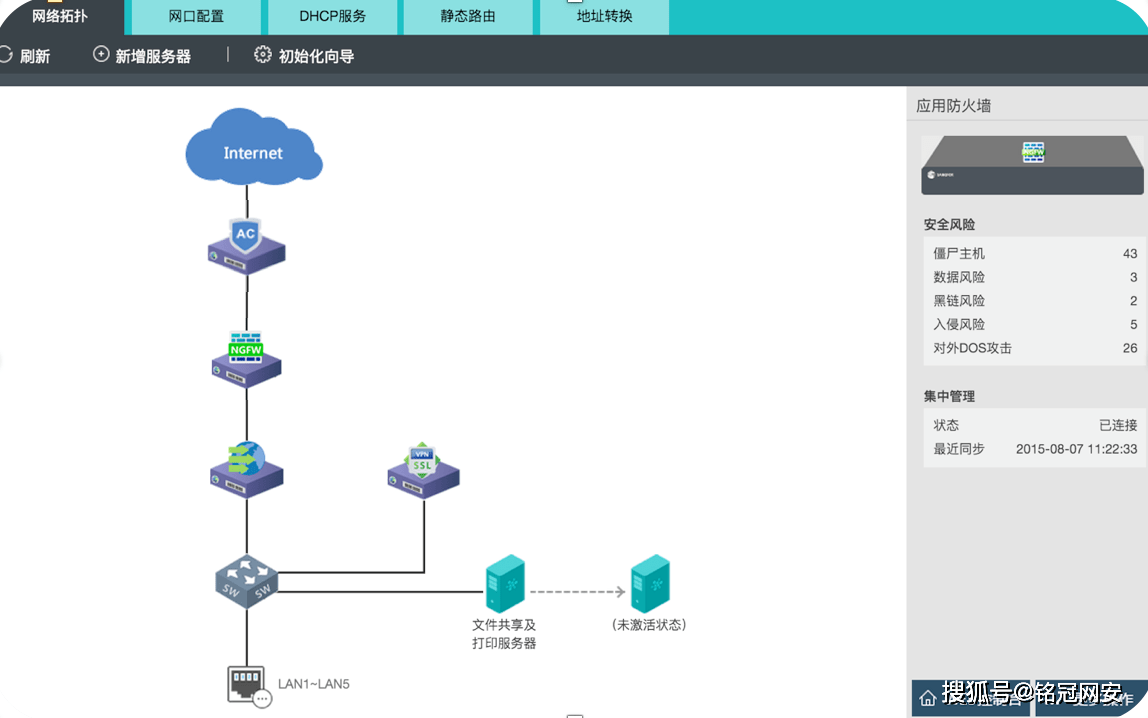Image resolution: width=1148 pixels, height=718 pixels.
Task: Switch to the 网口配置 tab
Action: tap(196, 17)
